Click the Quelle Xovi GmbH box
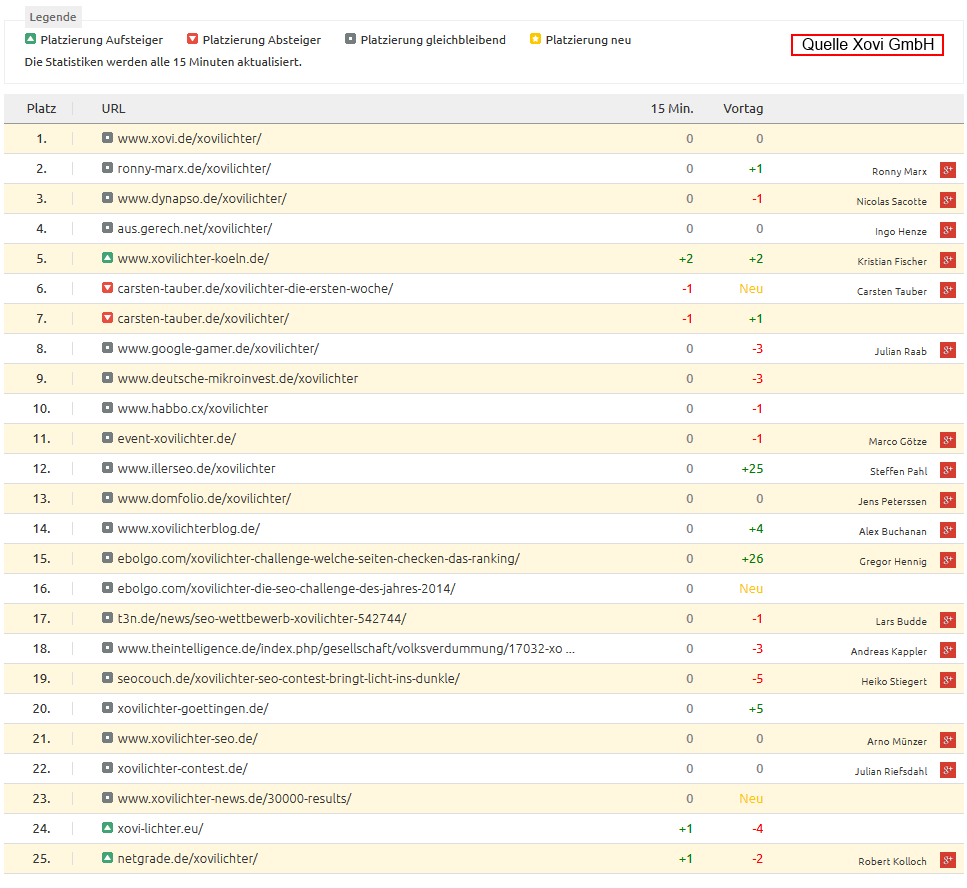 pyautogui.click(x=866, y=45)
